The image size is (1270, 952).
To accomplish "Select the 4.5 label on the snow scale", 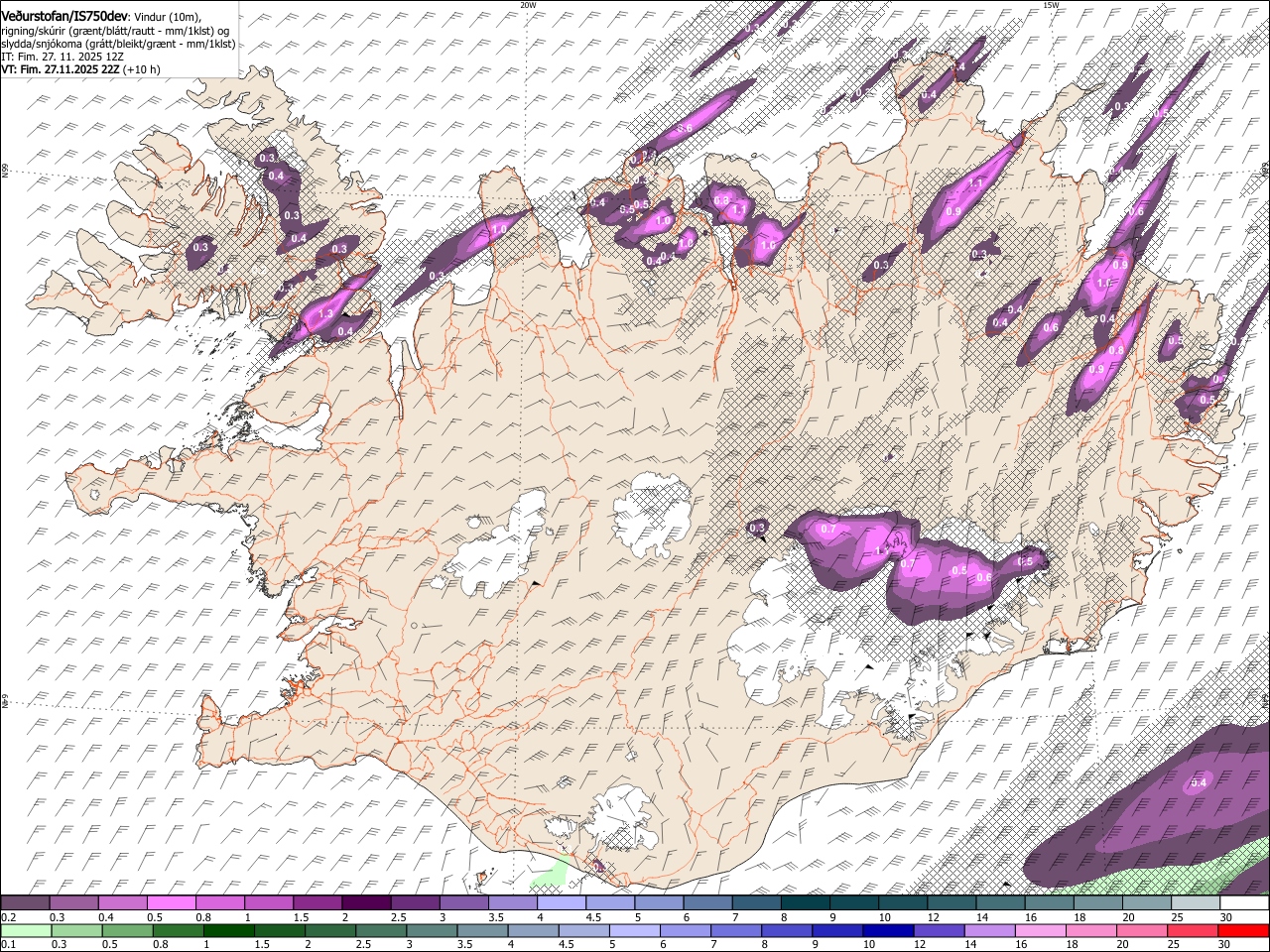I will tap(593, 917).
